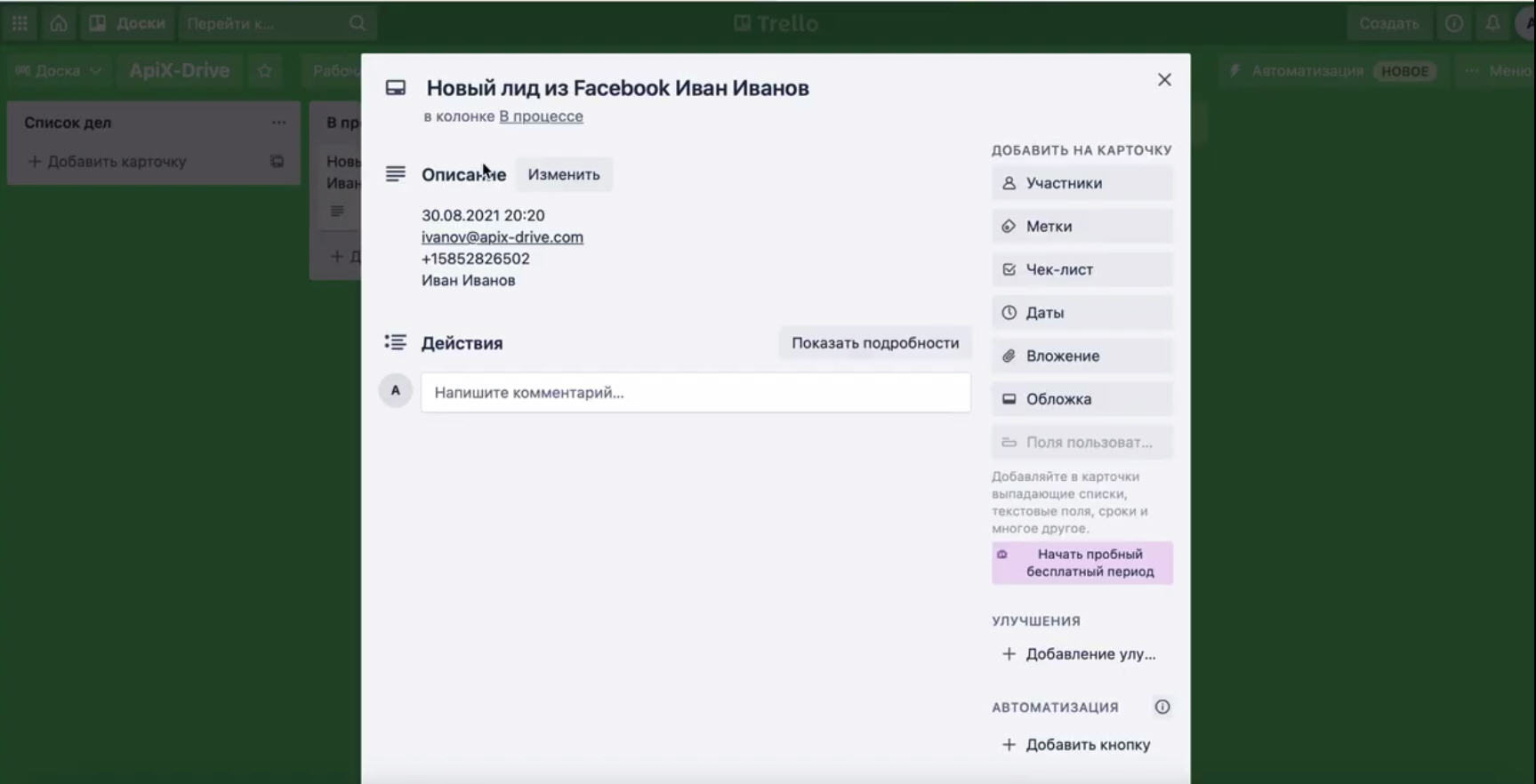
Task: Click the Перейти к... search field
Action: (277, 24)
